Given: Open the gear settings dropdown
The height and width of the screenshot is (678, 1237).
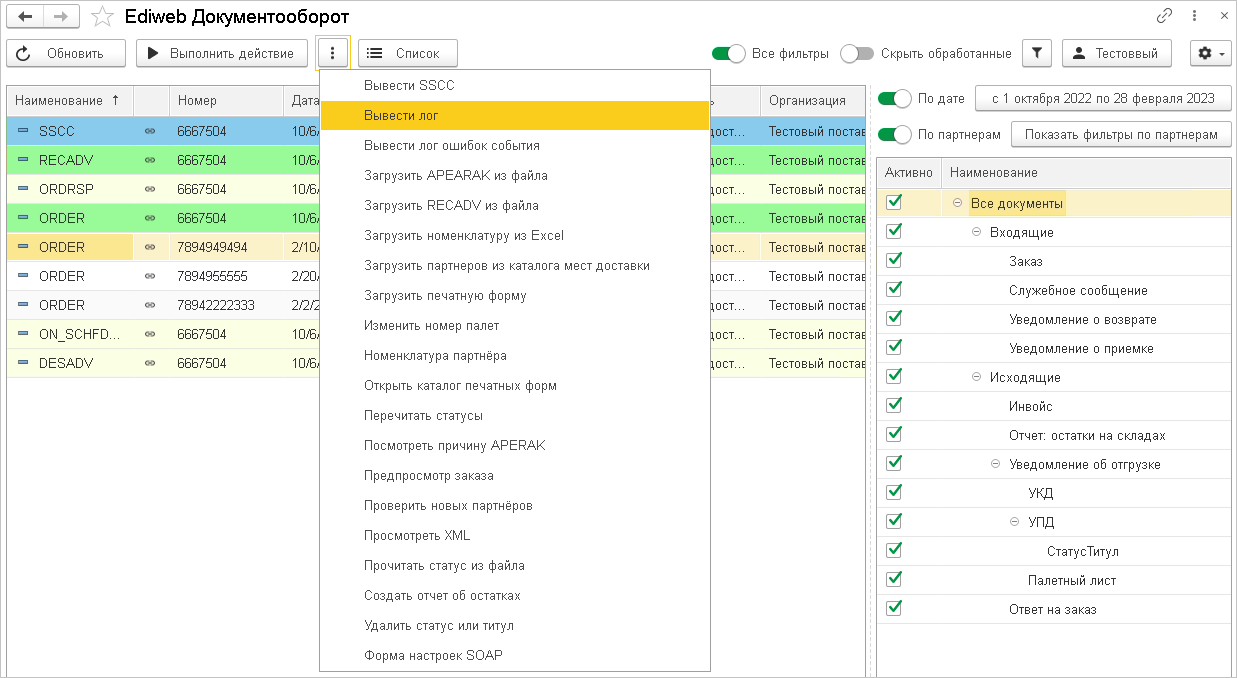Looking at the screenshot, I should point(1210,54).
